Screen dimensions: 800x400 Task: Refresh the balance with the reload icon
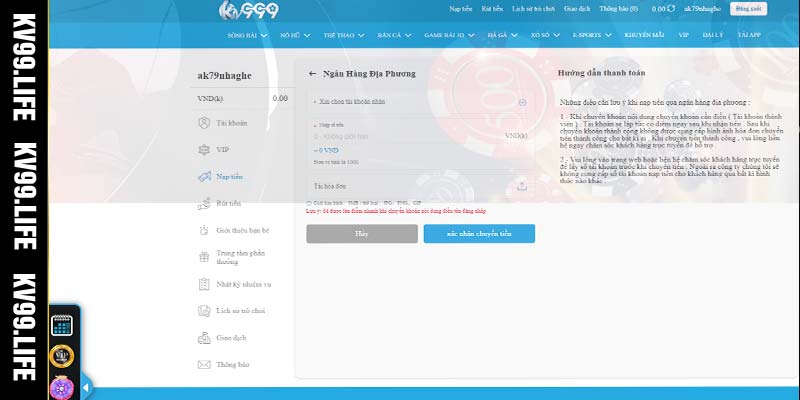pyautogui.click(x=671, y=9)
